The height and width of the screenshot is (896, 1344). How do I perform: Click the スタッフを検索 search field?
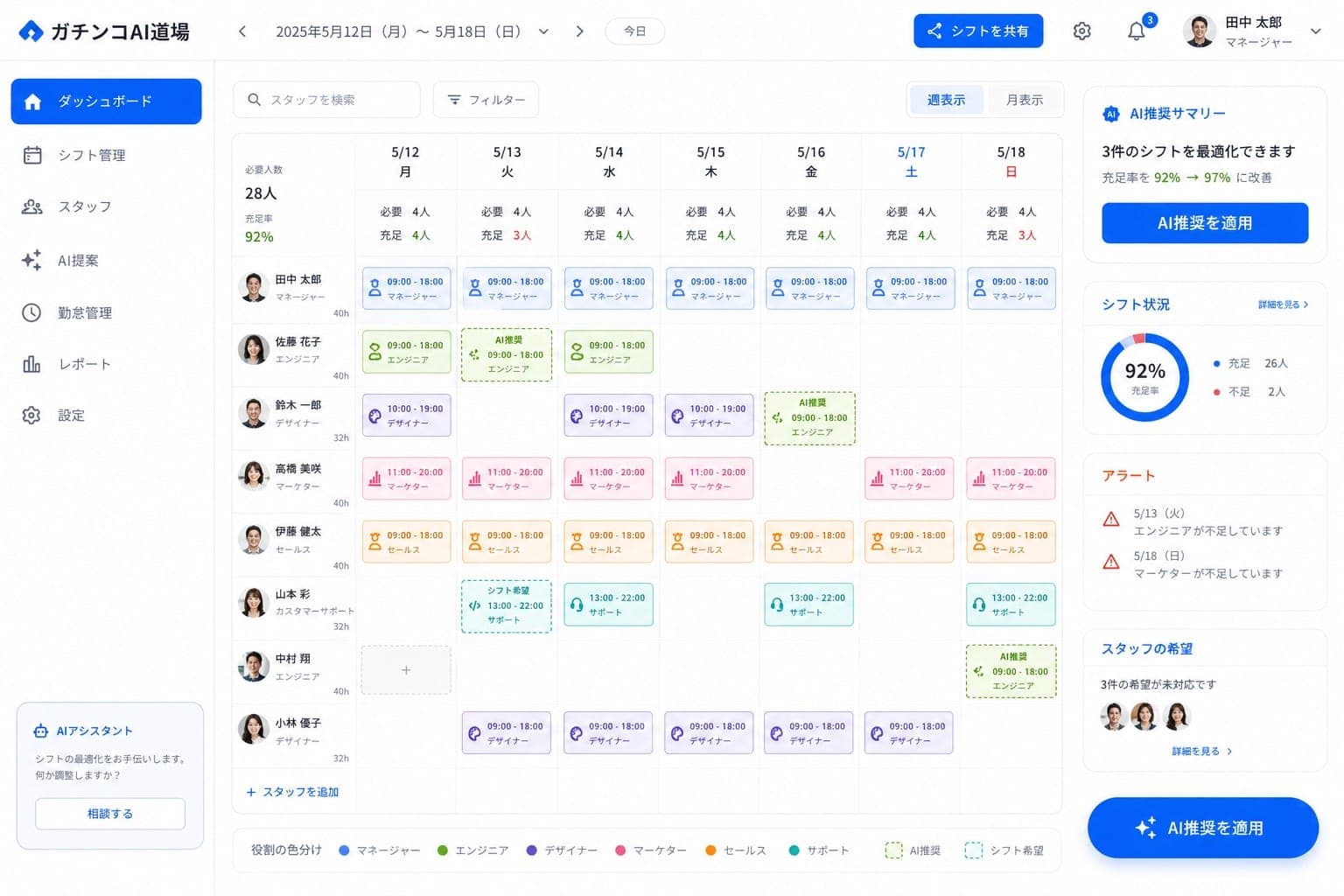[326, 100]
